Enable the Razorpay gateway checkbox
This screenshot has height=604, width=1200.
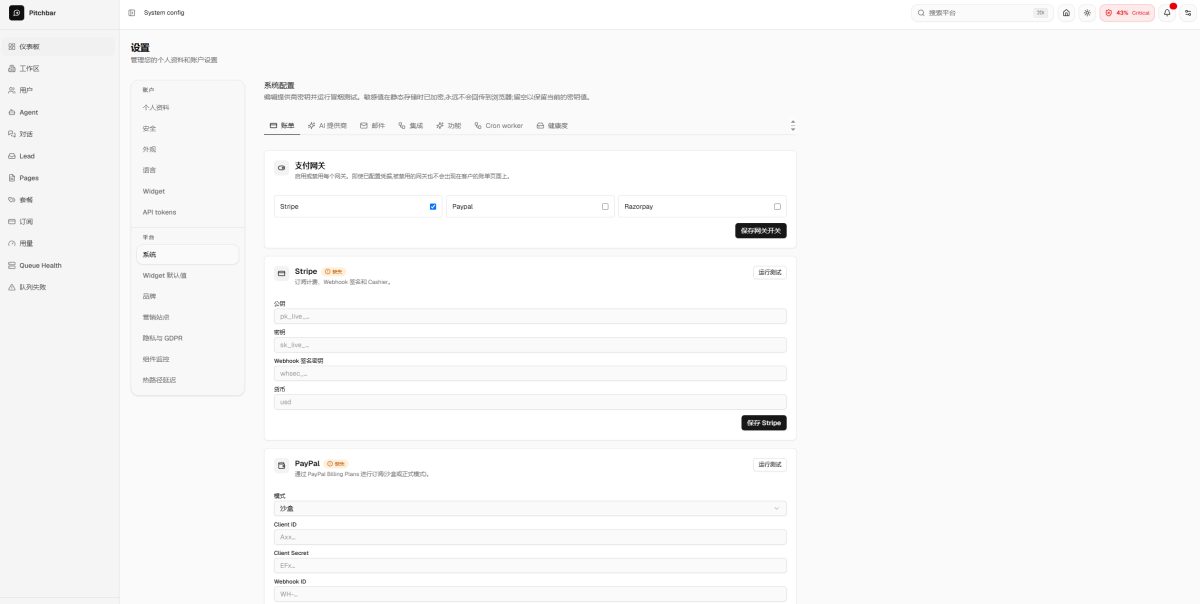(x=777, y=206)
